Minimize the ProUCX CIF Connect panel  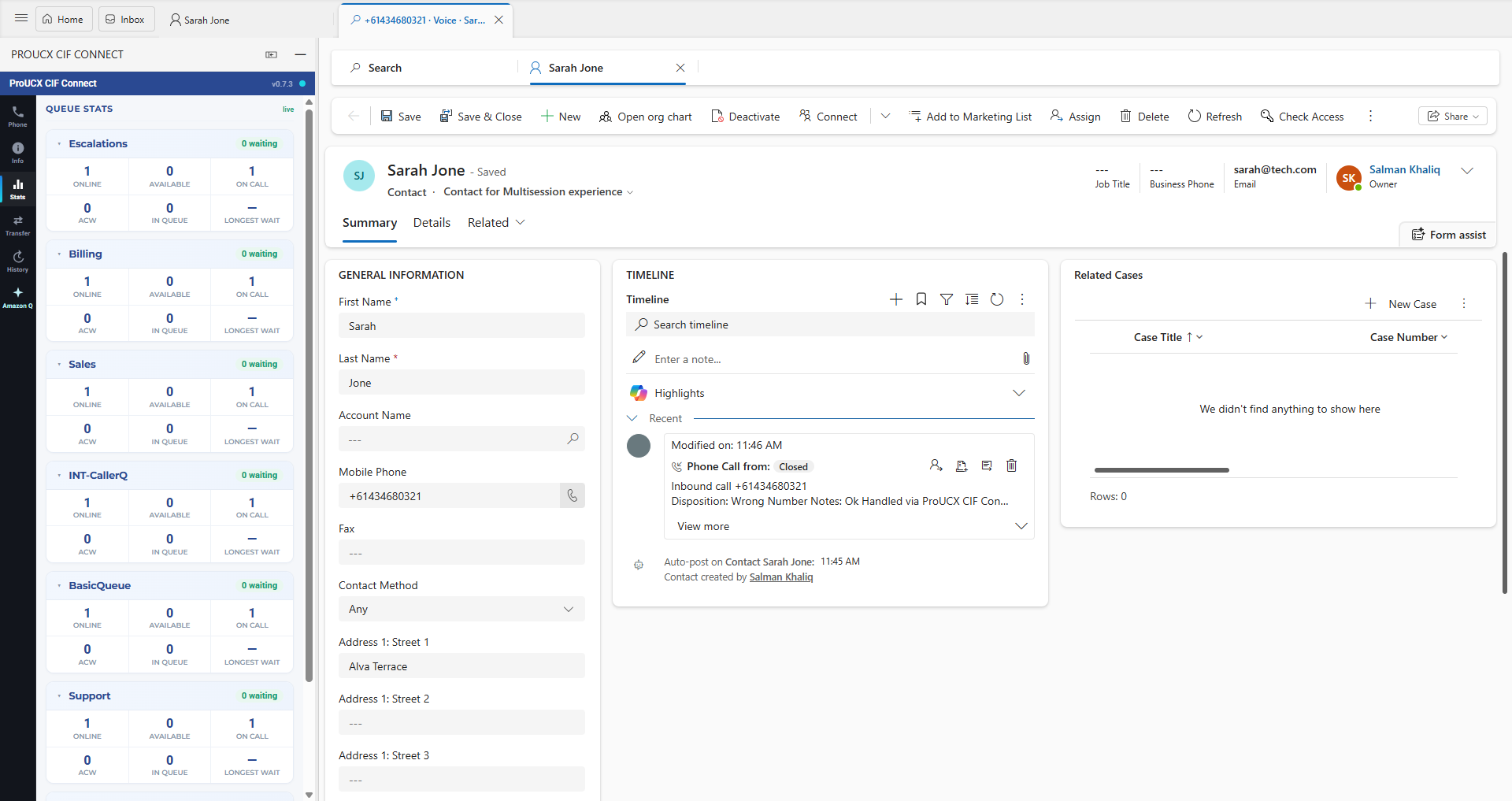coord(300,54)
